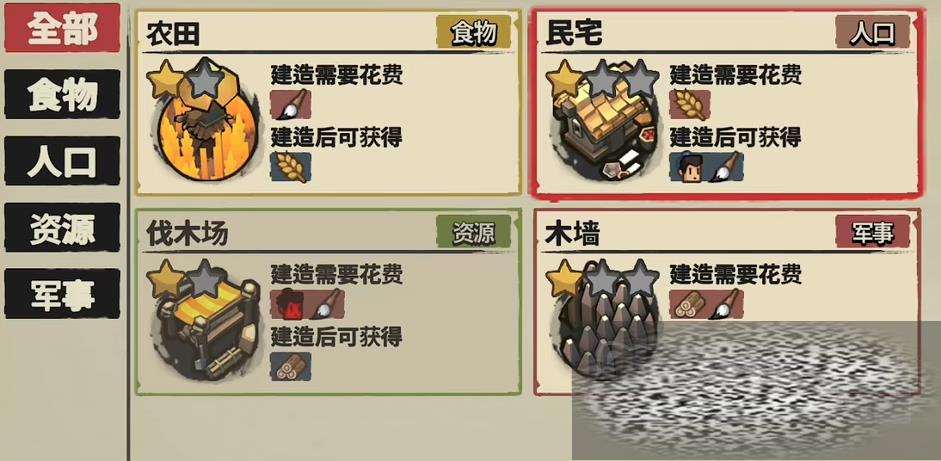
Task: Click the 伐木场 lumber mill icon
Action: [203, 322]
